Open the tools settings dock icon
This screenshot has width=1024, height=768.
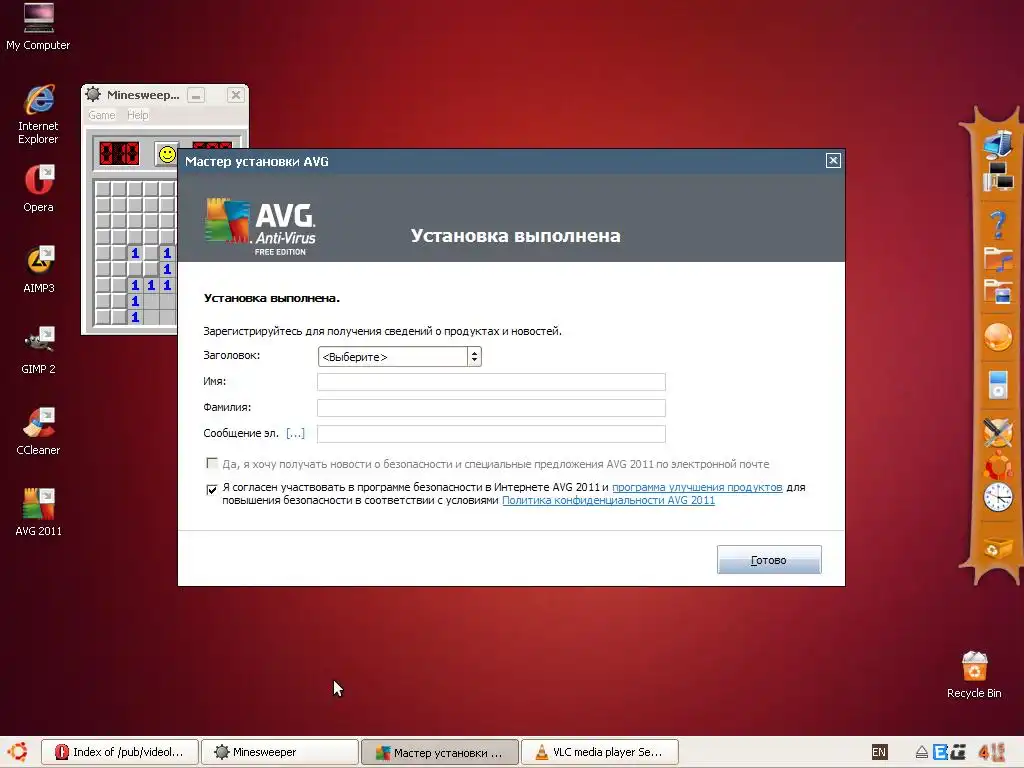(998, 432)
